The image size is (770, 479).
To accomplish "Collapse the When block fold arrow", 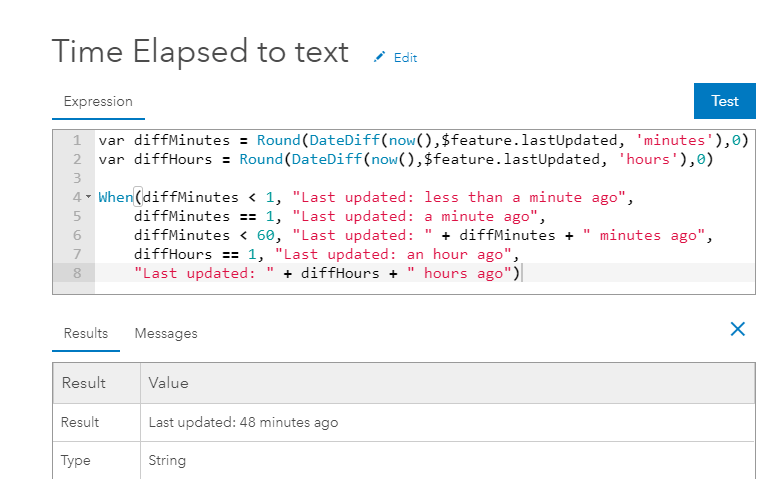I will (x=90, y=198).
